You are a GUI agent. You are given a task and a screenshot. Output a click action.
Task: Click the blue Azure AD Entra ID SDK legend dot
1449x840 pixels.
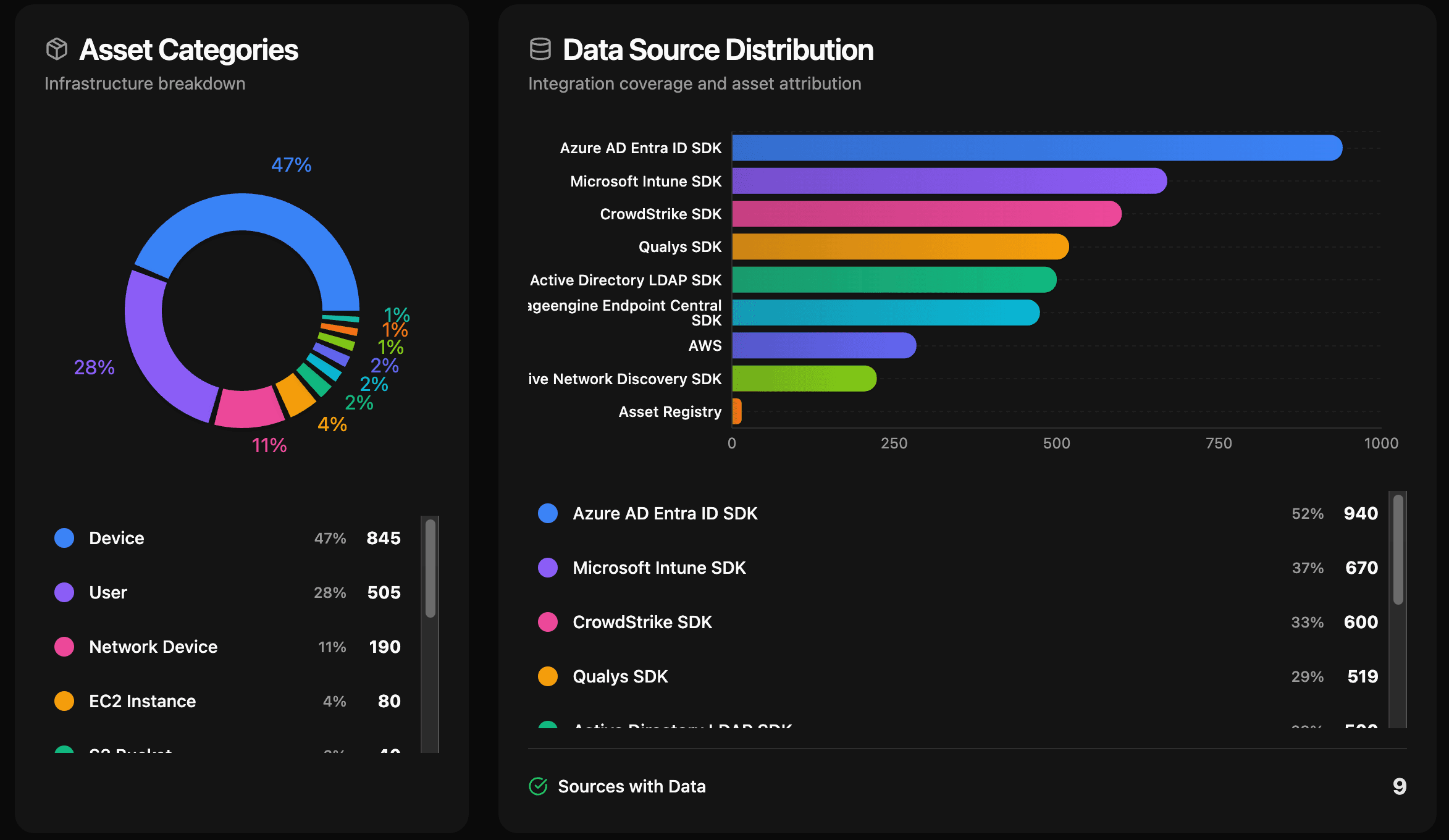click(x=548, y=513)
